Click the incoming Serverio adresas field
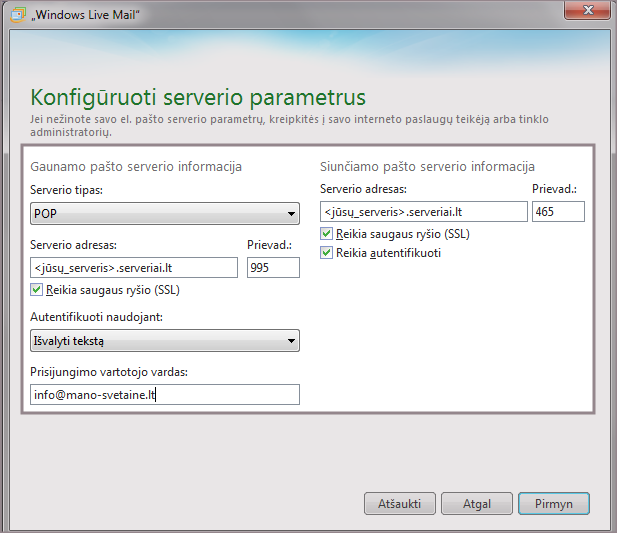Image resolution: width=617 pixels, height=533 pixels. coord(134,267)
